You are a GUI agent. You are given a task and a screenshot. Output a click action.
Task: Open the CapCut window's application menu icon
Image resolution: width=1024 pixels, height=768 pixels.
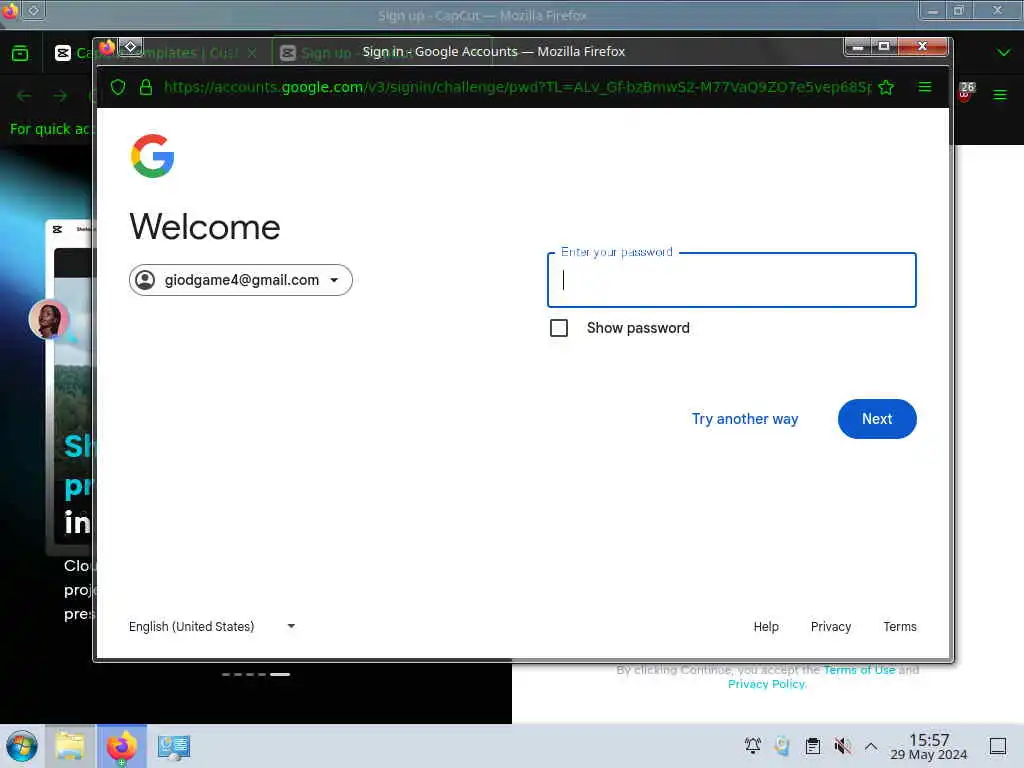point(1000,95)
